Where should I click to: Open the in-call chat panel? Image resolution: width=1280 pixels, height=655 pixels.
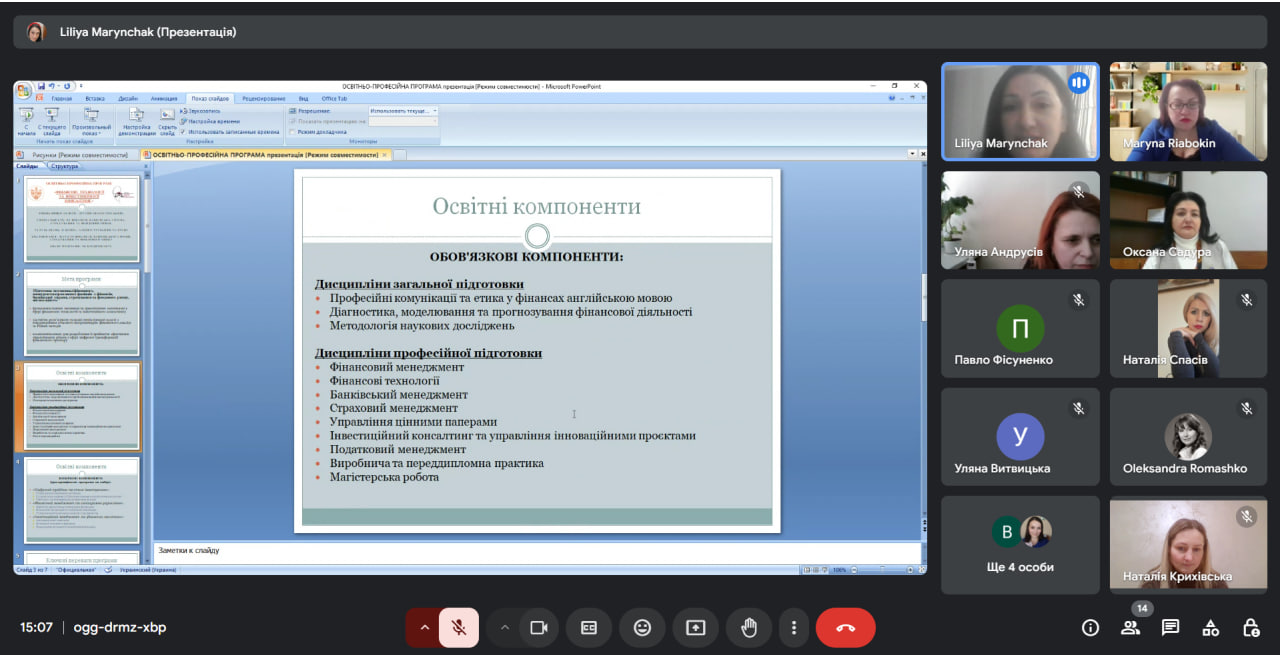1170,628
